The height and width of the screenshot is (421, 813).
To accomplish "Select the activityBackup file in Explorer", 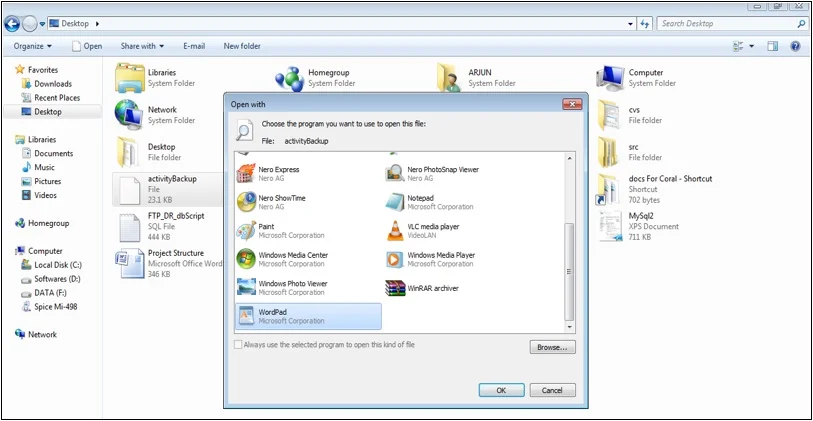I will pyautogui.click(x=167, y=189).
